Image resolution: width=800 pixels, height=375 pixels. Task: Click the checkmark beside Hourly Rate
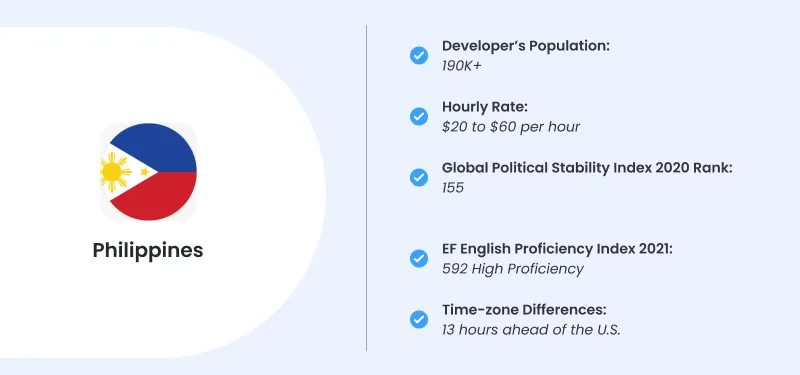click(419, 116)
